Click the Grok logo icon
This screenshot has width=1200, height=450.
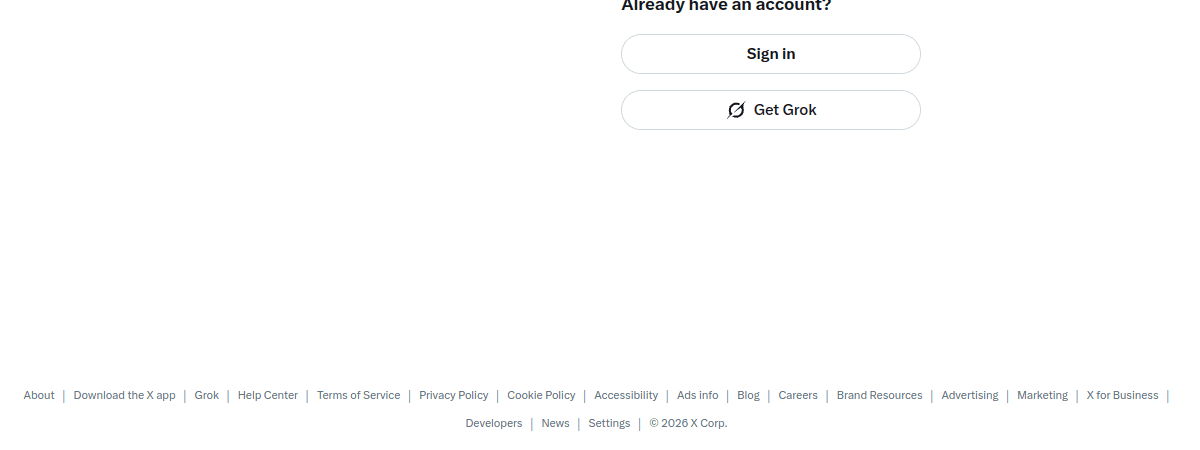point(736,110)
